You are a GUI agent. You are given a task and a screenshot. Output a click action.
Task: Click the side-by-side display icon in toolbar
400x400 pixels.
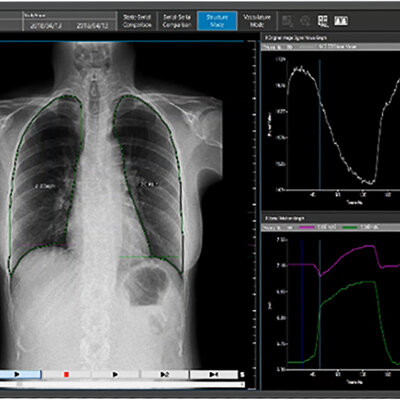tap(341, 21)
